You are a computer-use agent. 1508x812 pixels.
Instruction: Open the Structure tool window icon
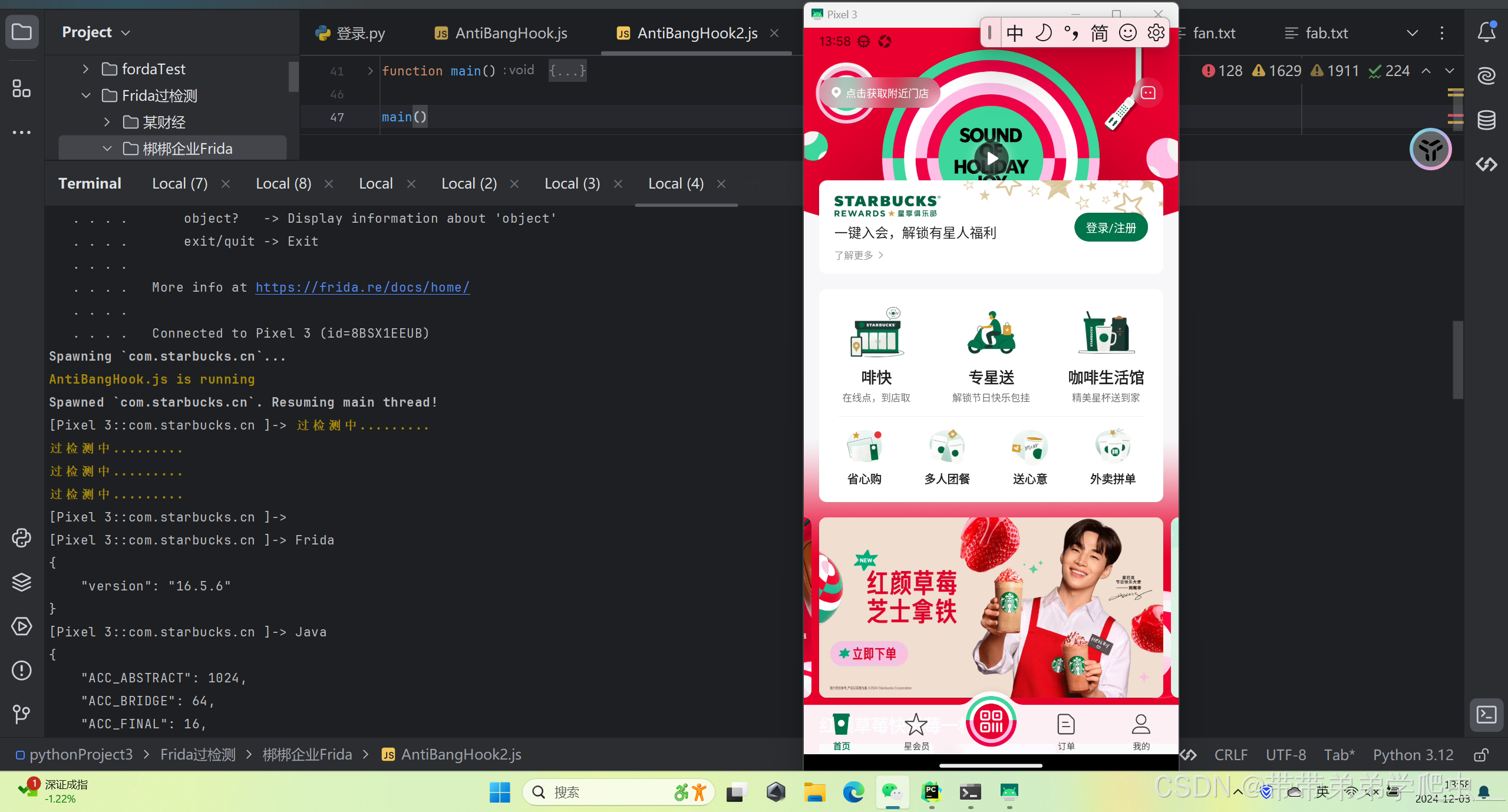[x=22, y=88]
